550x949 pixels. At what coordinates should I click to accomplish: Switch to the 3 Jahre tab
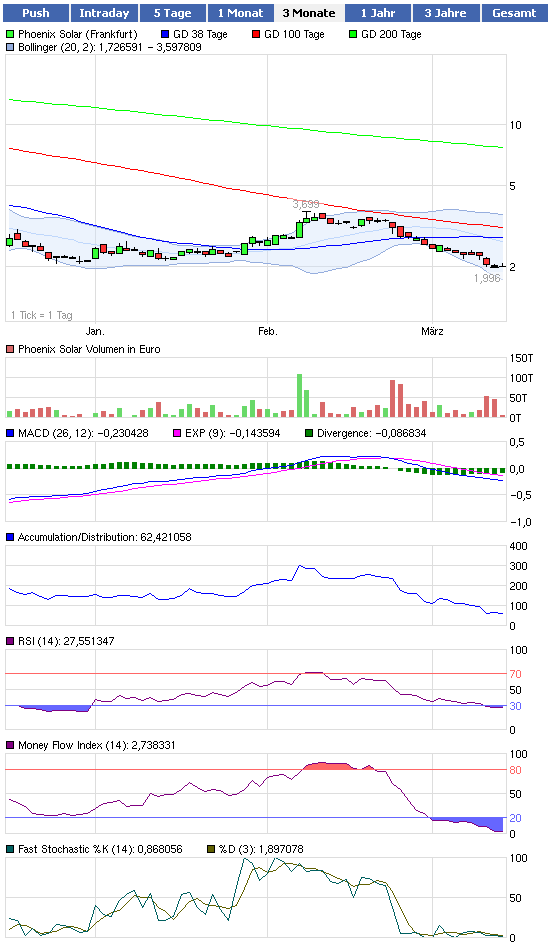(445, 13)
